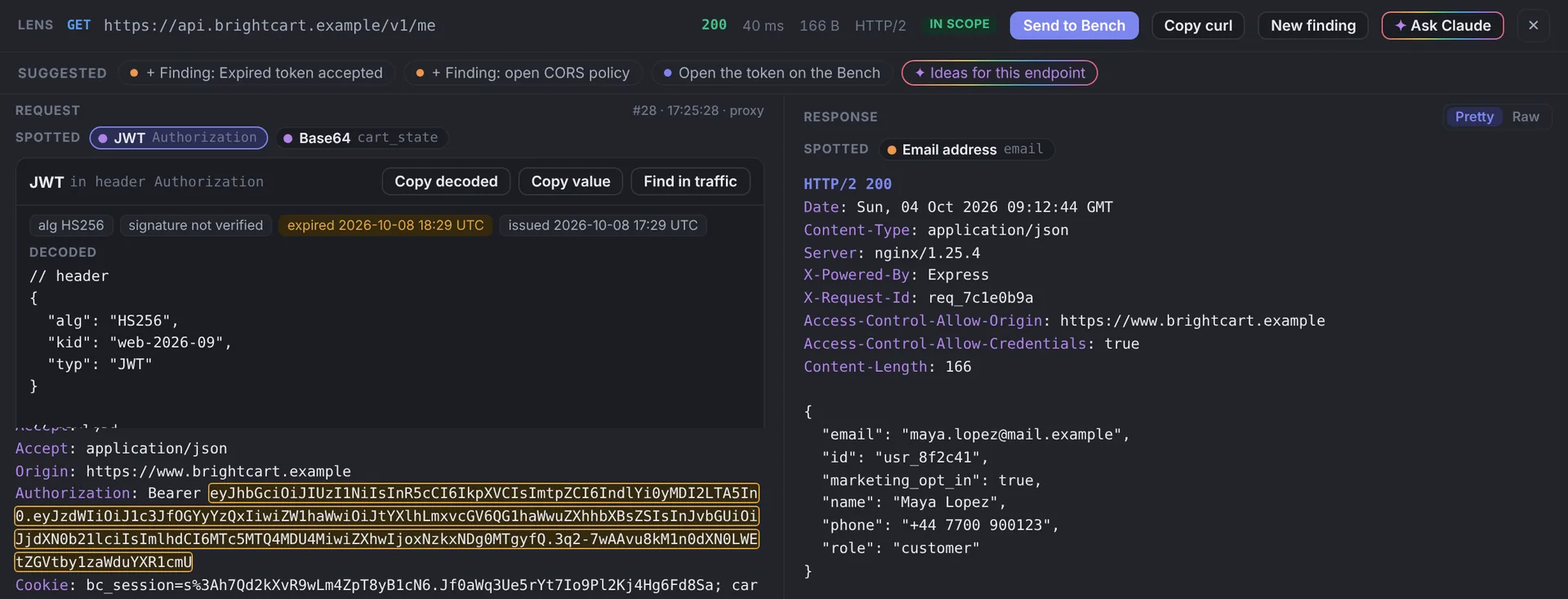
Task: Select the JWT Authorization spotted chip
Action: tap(179, 137)
